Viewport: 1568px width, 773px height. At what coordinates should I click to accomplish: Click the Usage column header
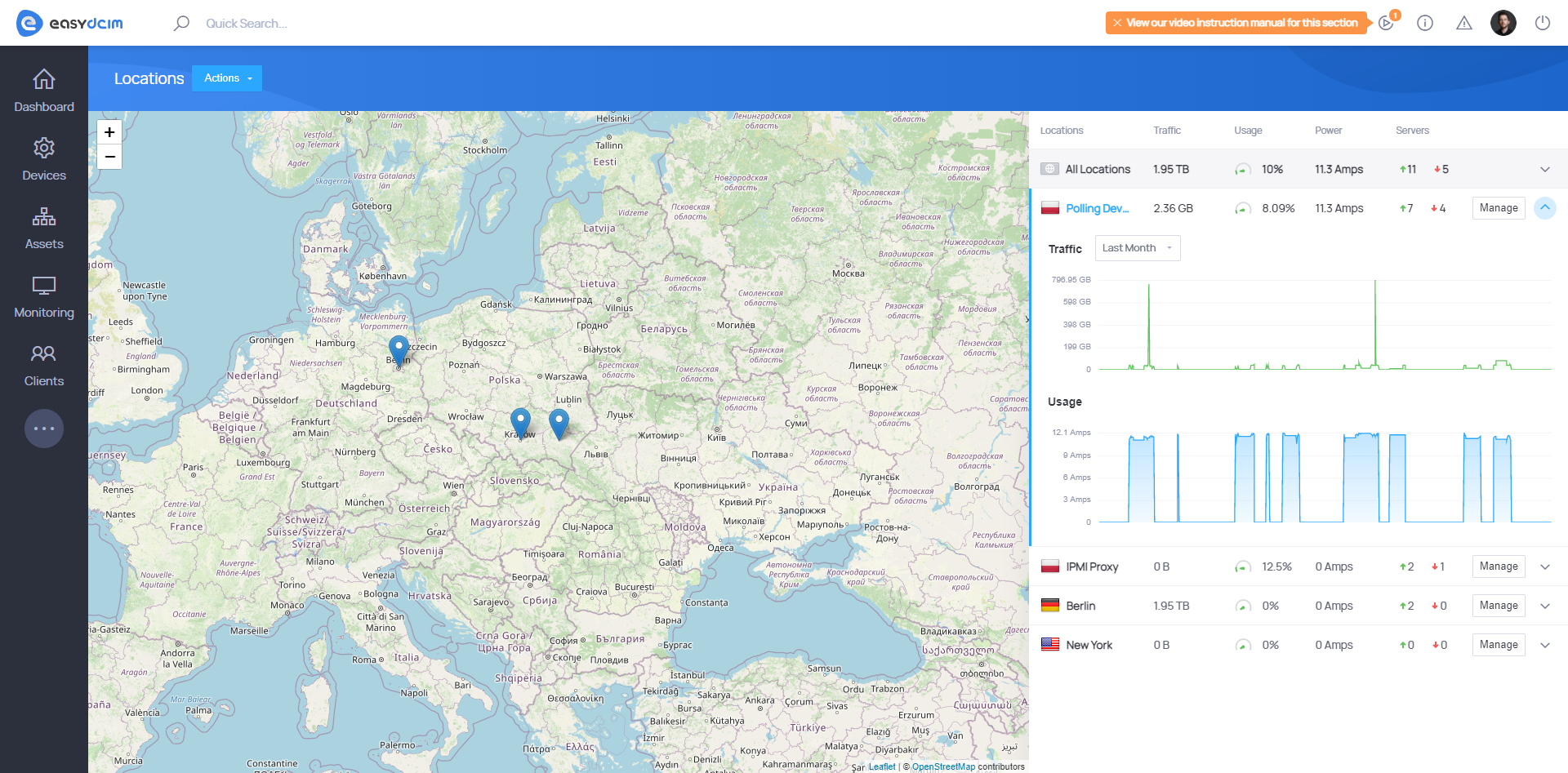1248,131
